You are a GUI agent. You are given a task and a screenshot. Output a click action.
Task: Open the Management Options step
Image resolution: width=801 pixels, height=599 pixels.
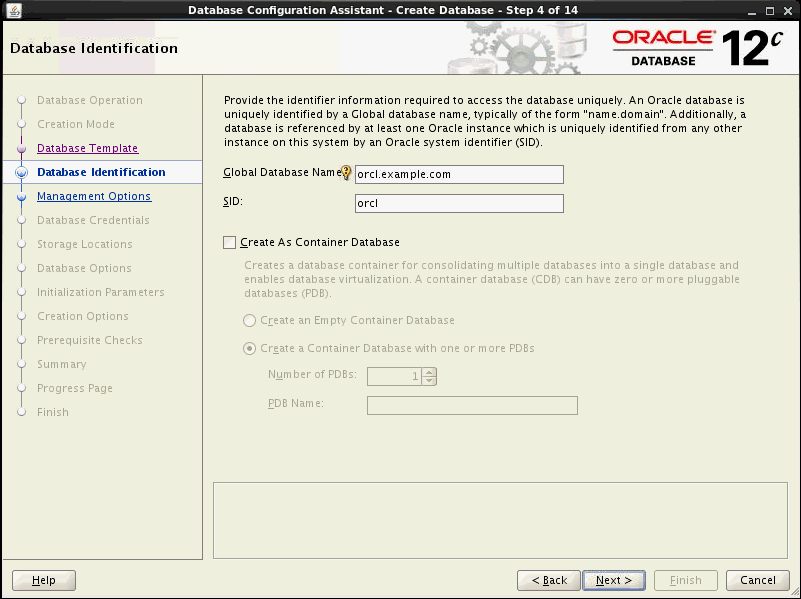(x=94, y=196)
